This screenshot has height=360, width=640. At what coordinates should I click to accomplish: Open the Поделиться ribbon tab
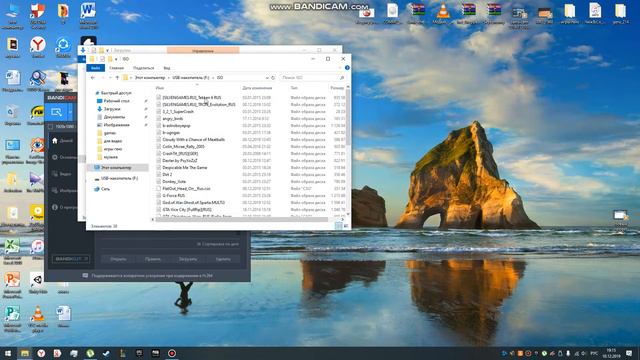[x=144, y=68]
